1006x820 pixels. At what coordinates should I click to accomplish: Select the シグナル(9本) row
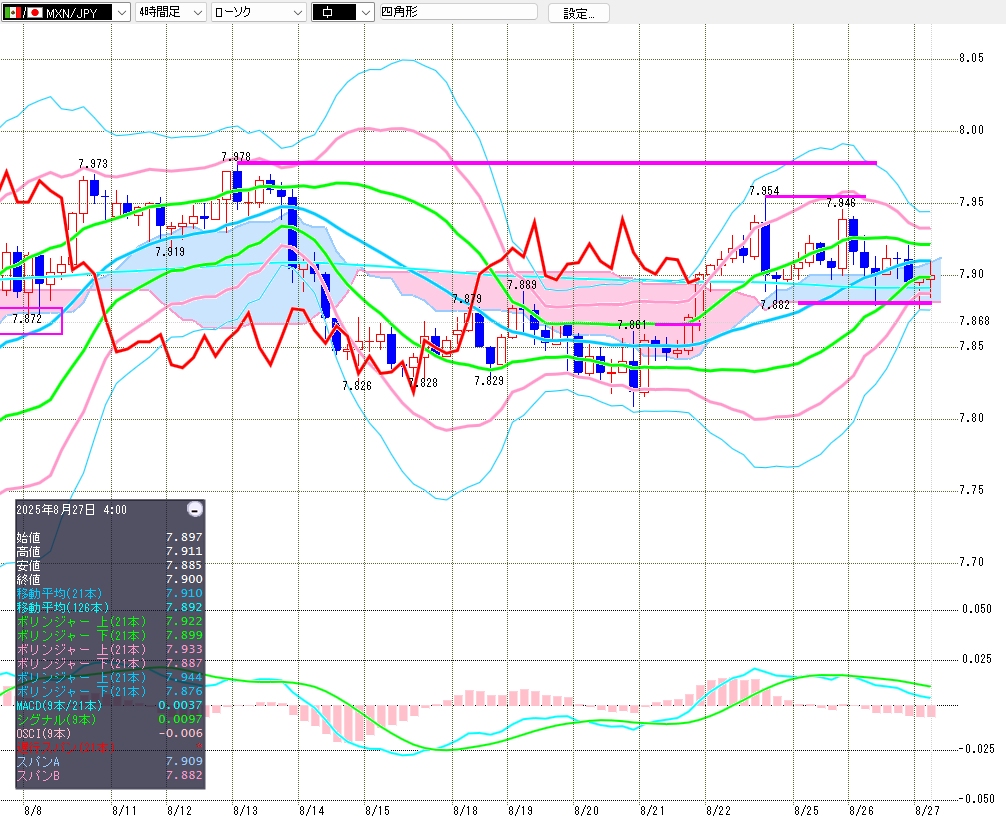point(109,719)
